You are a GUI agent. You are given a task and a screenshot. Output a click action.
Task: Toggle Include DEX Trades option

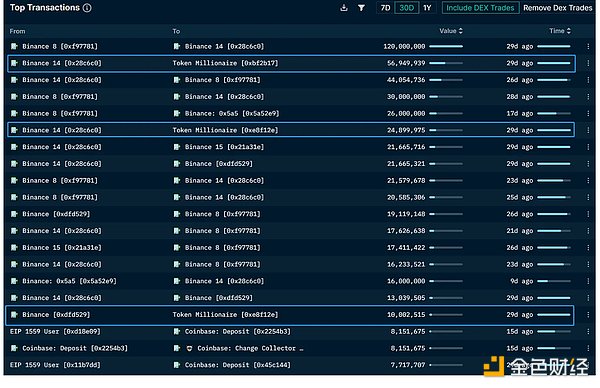tap(480, 8)
